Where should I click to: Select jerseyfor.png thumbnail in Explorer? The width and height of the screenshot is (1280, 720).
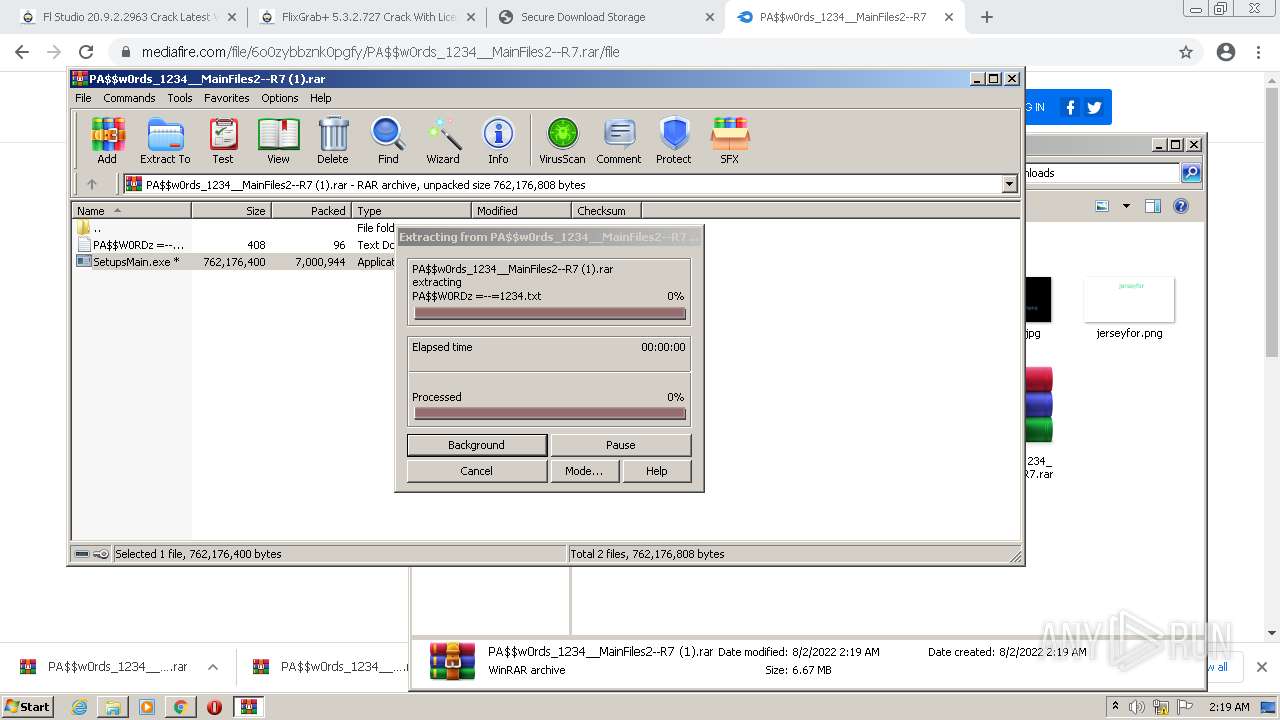1129,299
